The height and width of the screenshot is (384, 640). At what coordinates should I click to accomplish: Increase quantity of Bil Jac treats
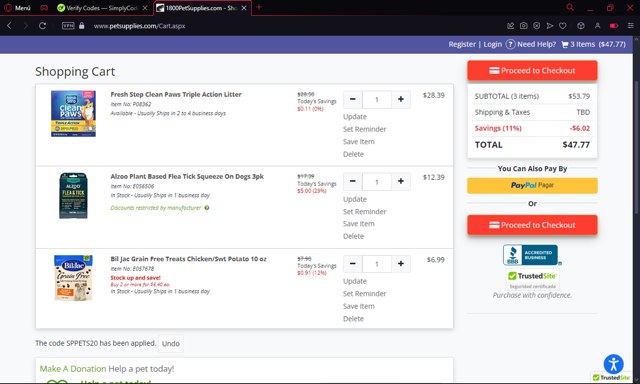401,264
